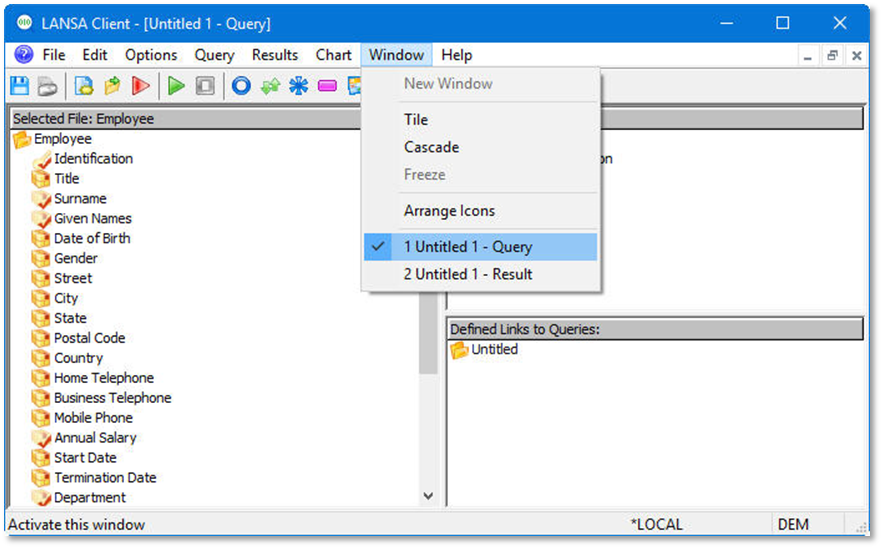Click the purple document icon beside File menu
The width and height of the screenshot is (882, 548).
(x=24, y=55)
